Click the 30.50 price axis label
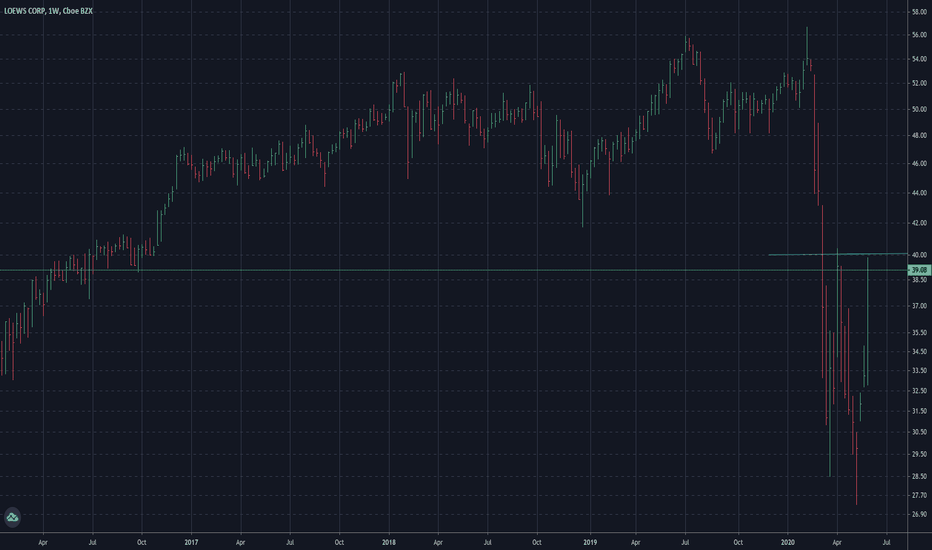The height and width of the screenshot is (550, 932). 919,432
